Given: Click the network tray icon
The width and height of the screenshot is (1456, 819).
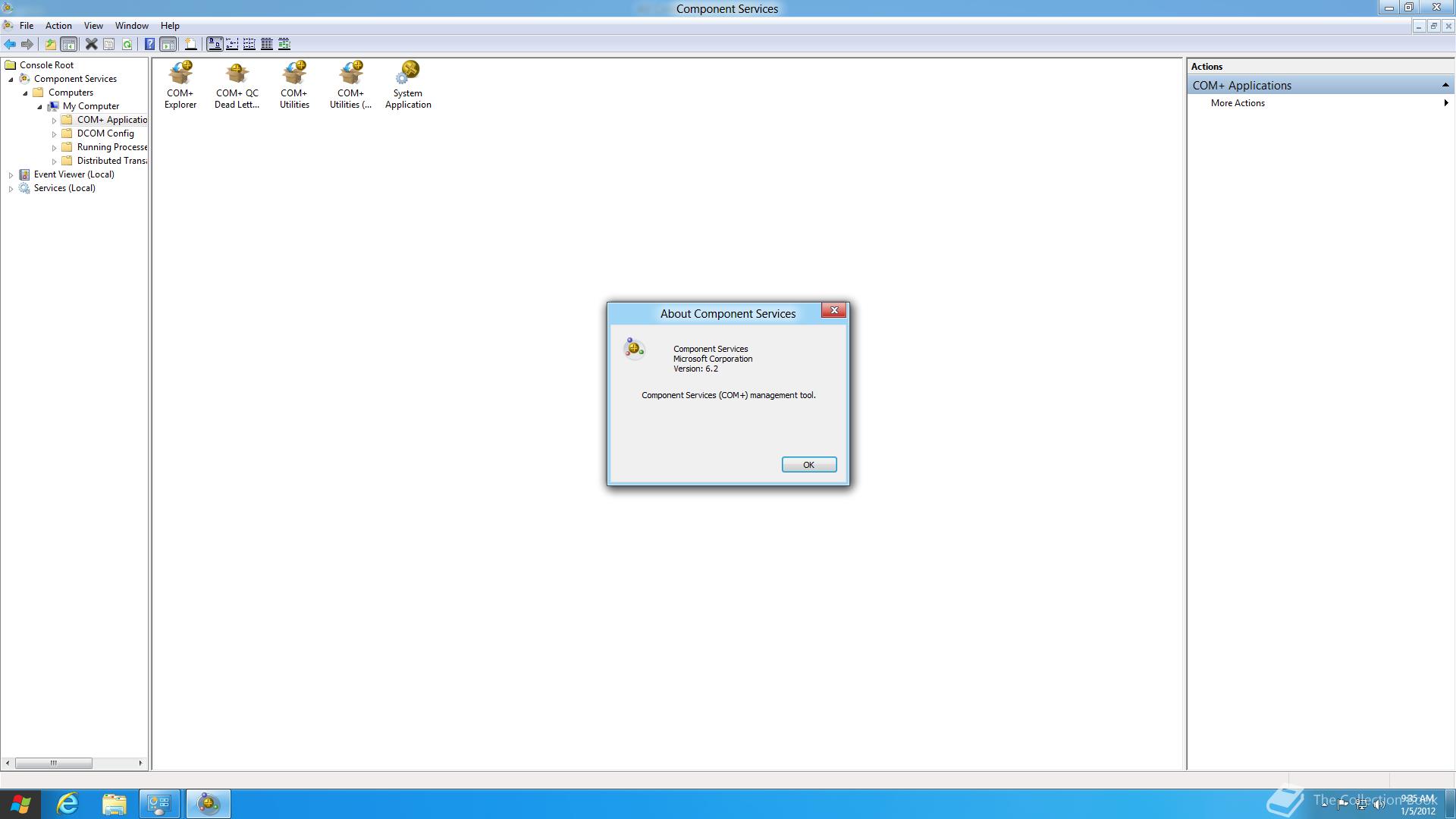Looking at the screenshot, I should (x=1361, y=805).
